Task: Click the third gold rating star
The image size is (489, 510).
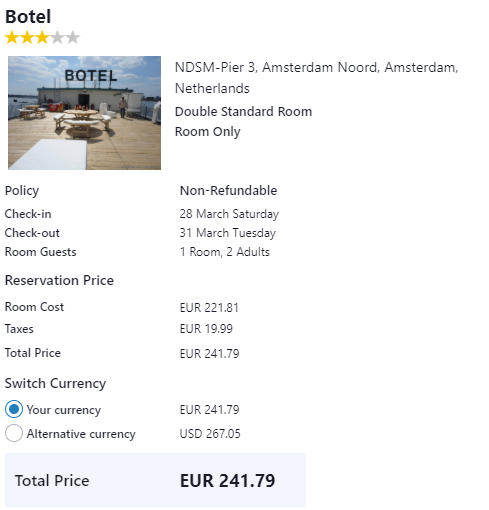Action: coord(42,37)
